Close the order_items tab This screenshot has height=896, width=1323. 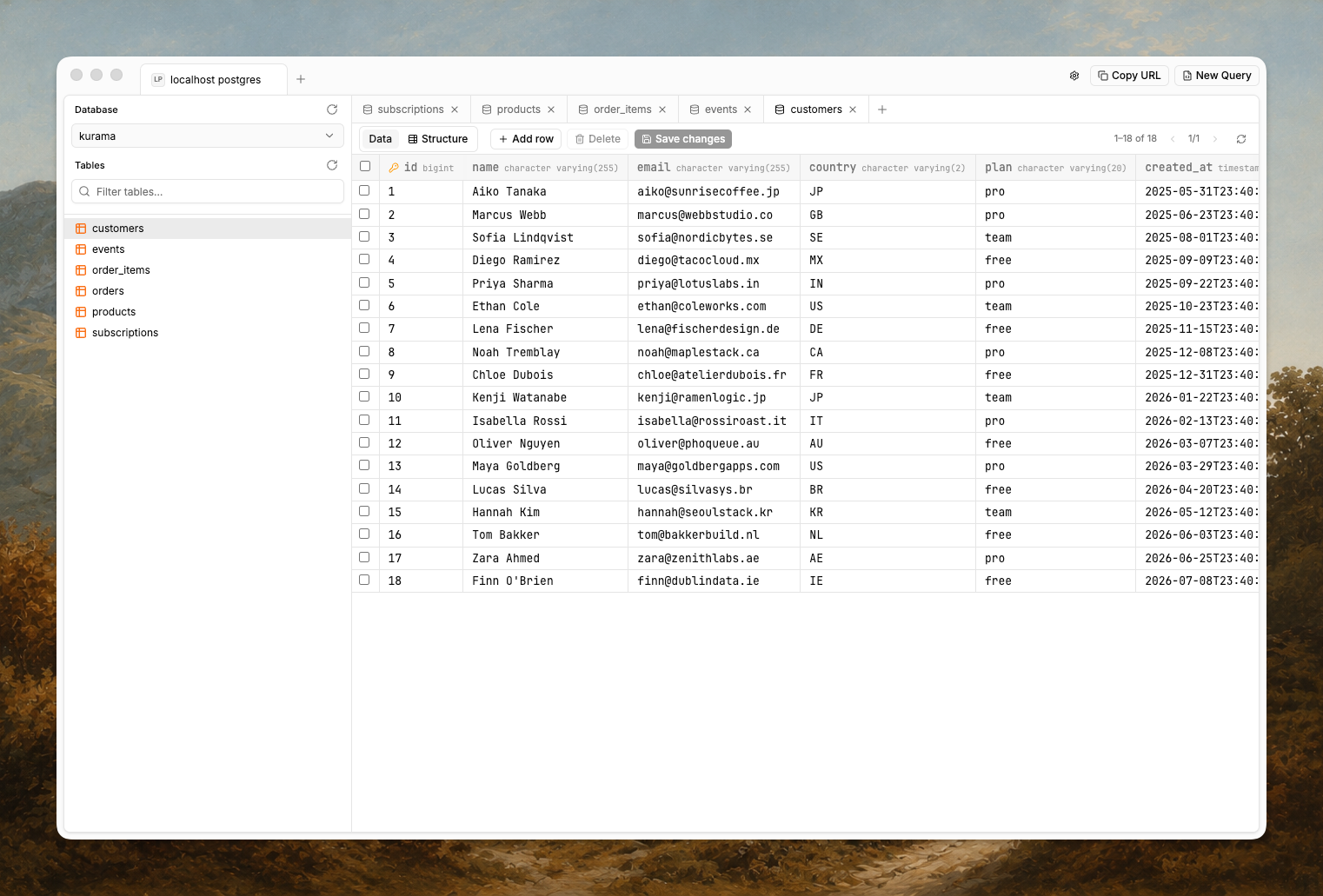click(662, 110)
